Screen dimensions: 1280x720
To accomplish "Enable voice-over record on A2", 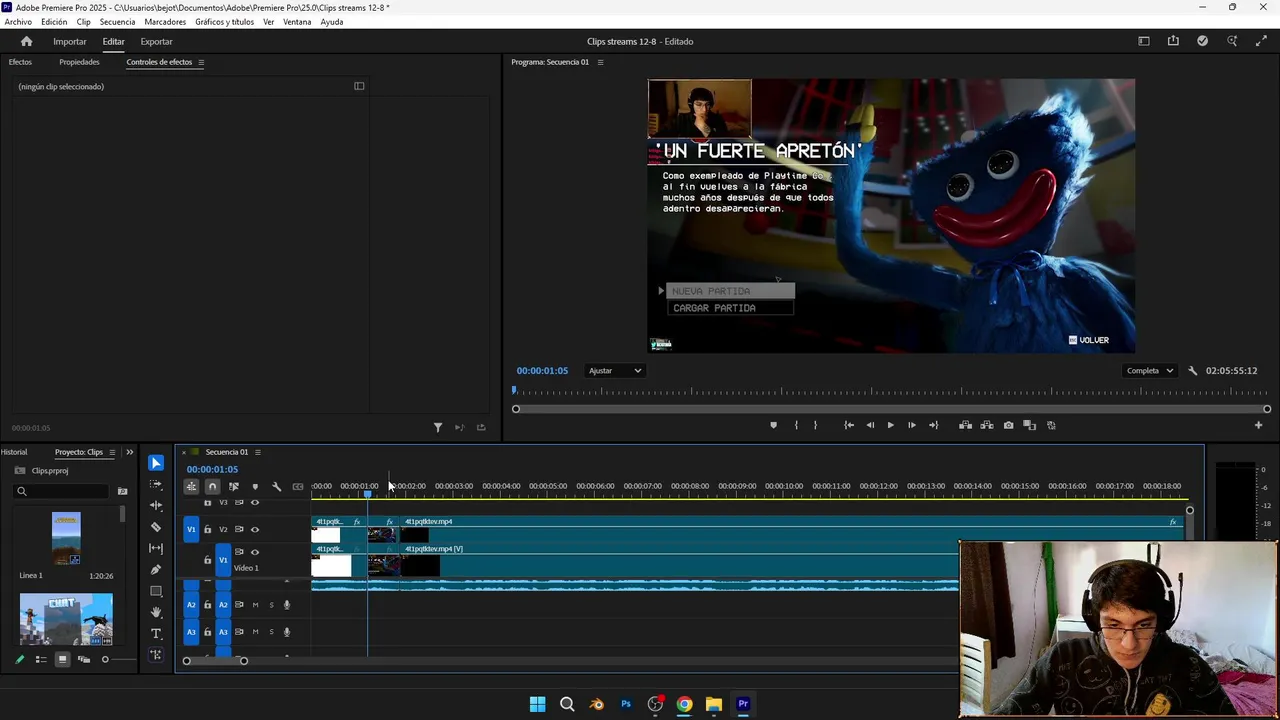I will [287, 605].
